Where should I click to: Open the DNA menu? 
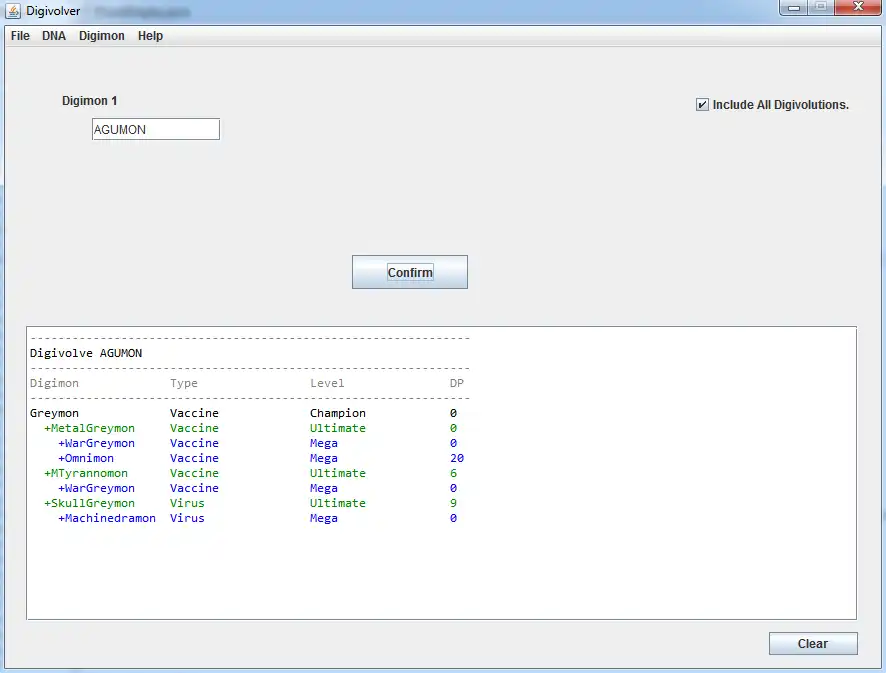tap(54, 36)
